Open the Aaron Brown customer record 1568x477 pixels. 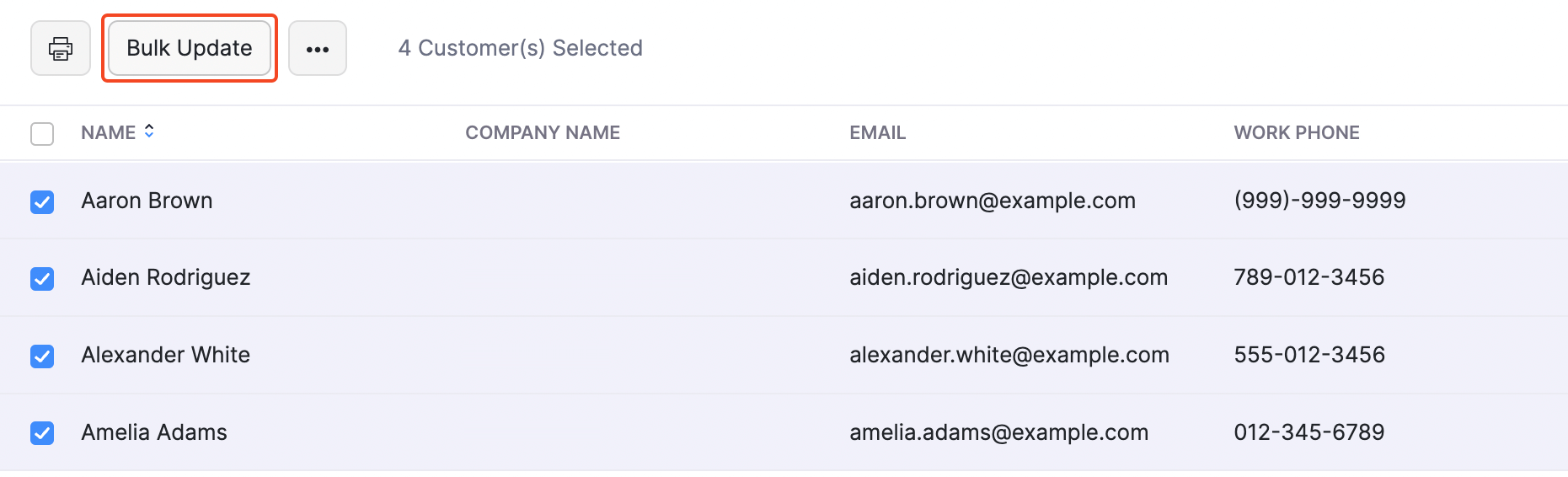click(147, 201)
